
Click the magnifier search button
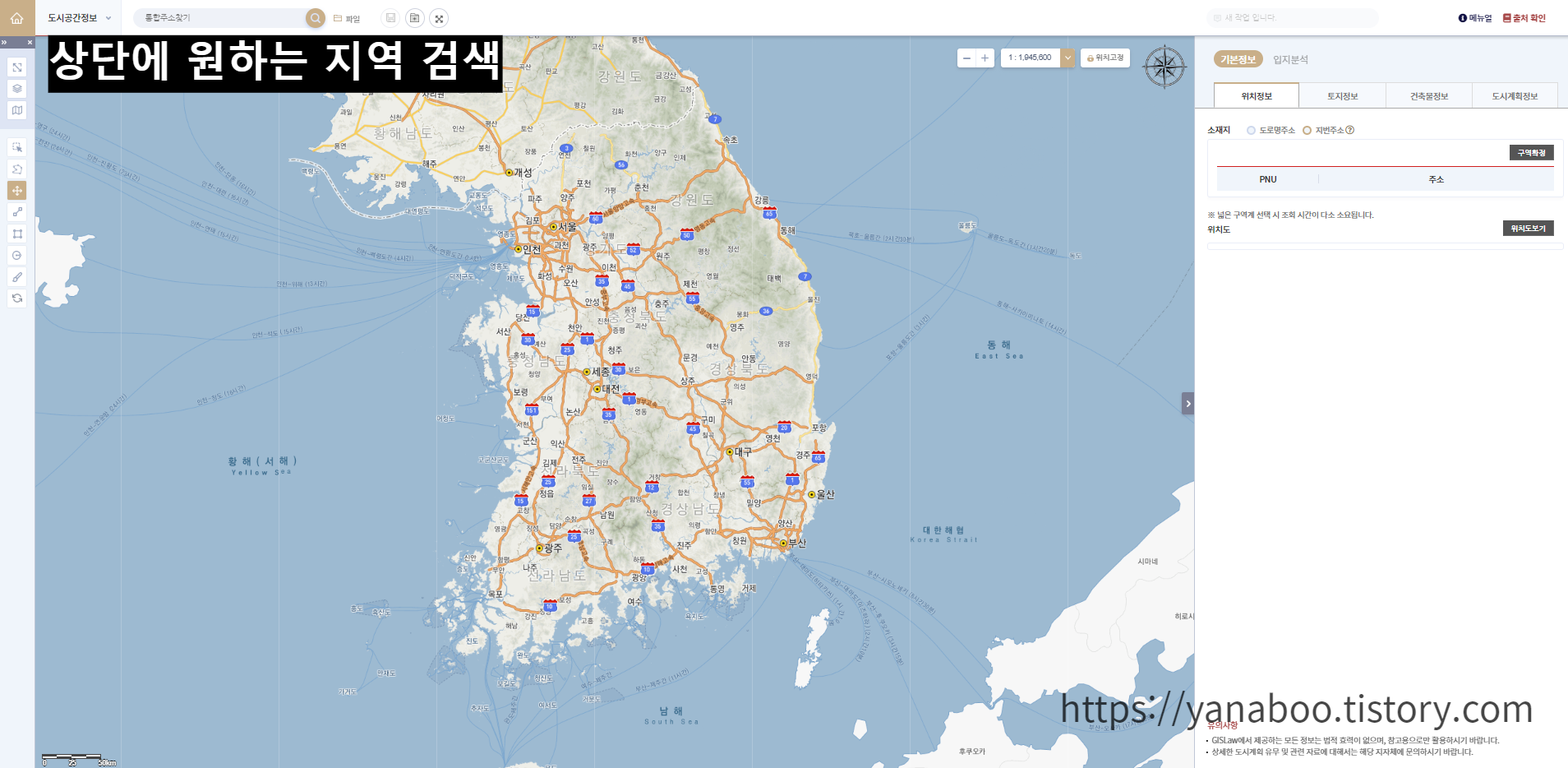[316, 18]
